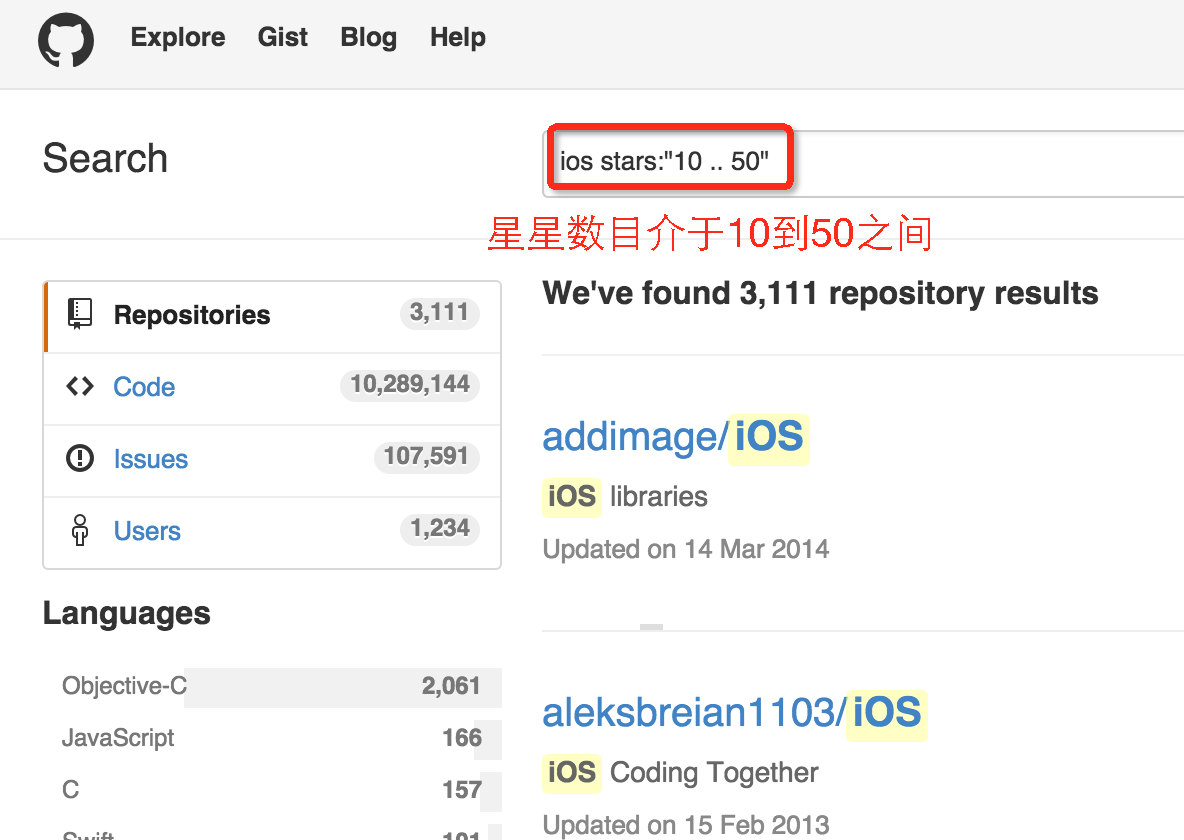
Task: Click the Repositories book icon
Action: click(x=79, y=314)
